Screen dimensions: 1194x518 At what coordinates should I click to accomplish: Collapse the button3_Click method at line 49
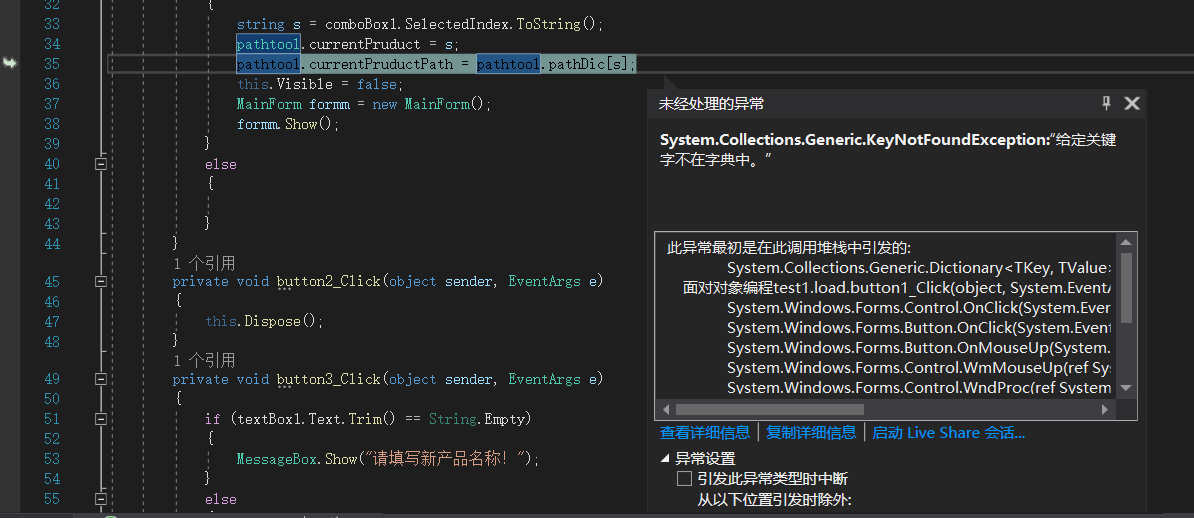click(101, 379)
